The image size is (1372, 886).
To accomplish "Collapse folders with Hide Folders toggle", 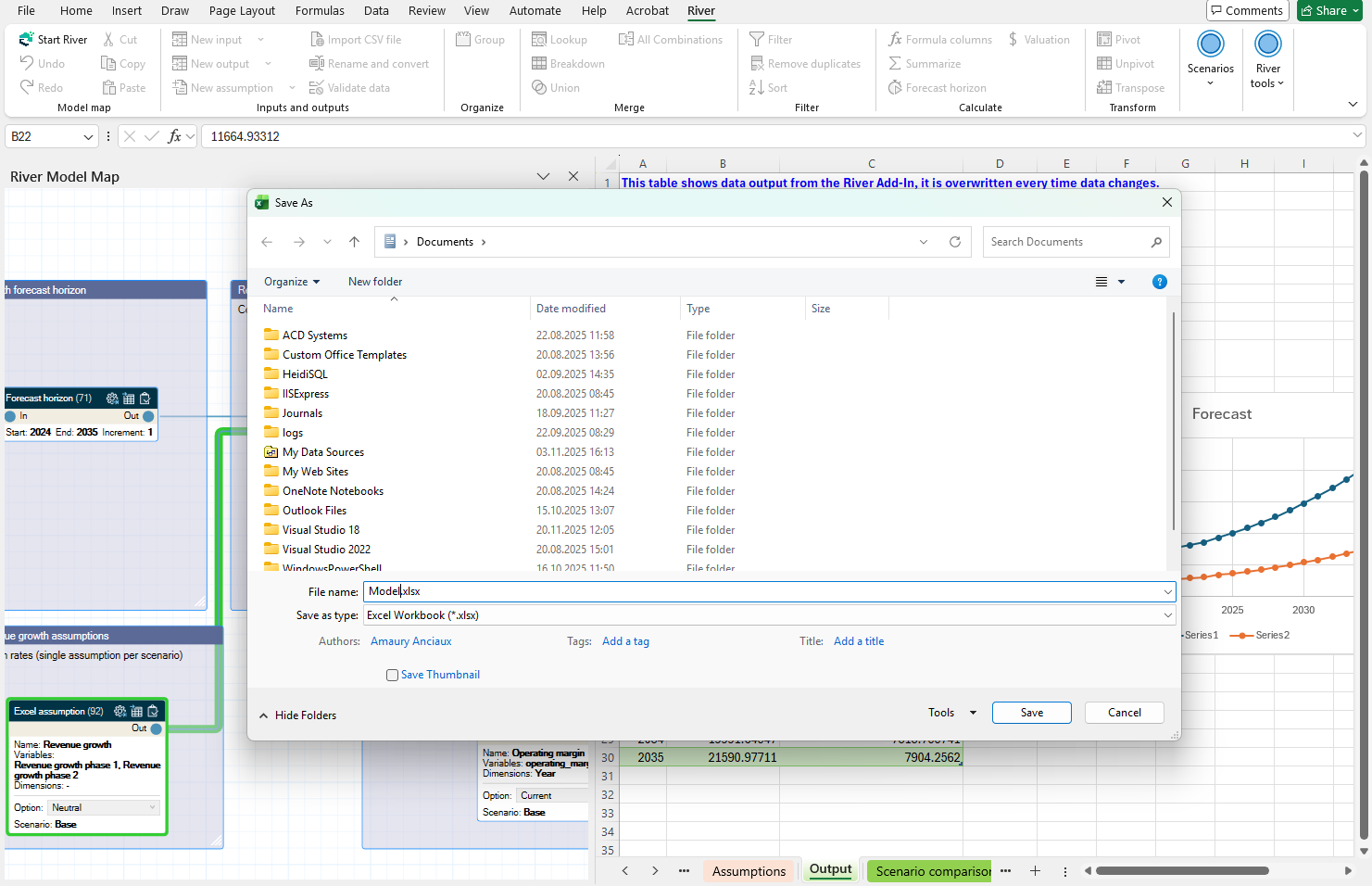I will point(297,715).
